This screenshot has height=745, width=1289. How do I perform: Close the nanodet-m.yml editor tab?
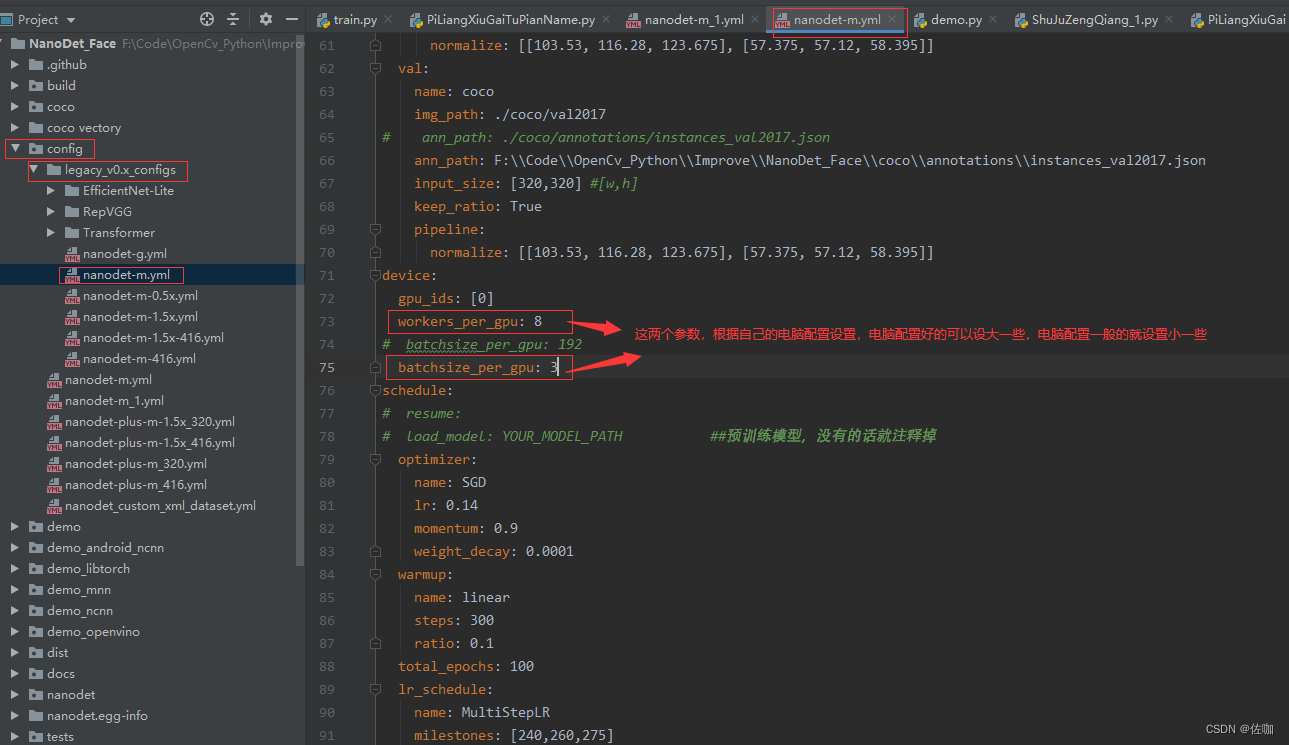[892, 19]
